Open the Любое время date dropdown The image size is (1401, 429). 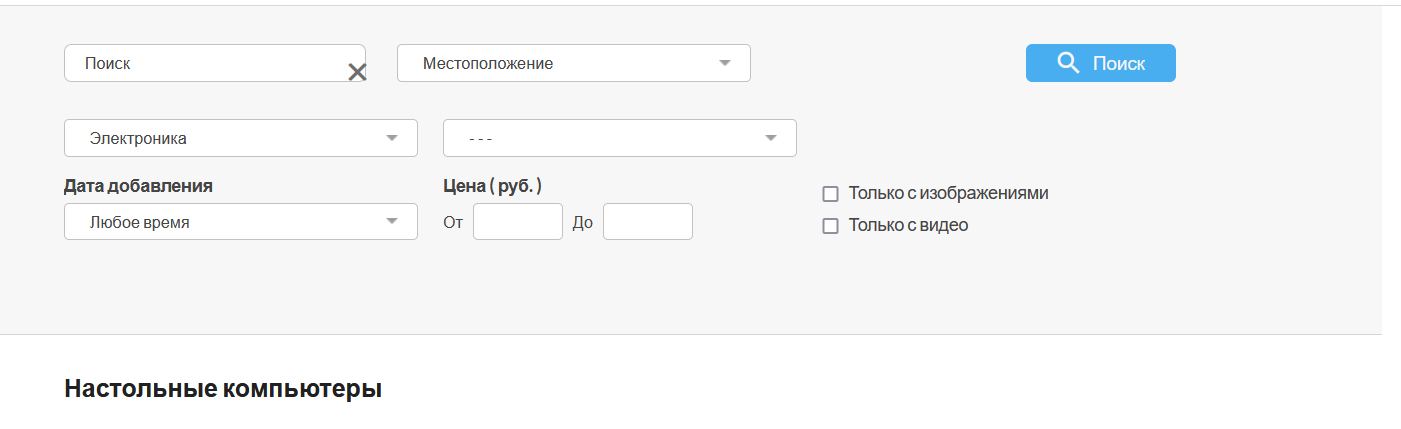pos(230,222)
